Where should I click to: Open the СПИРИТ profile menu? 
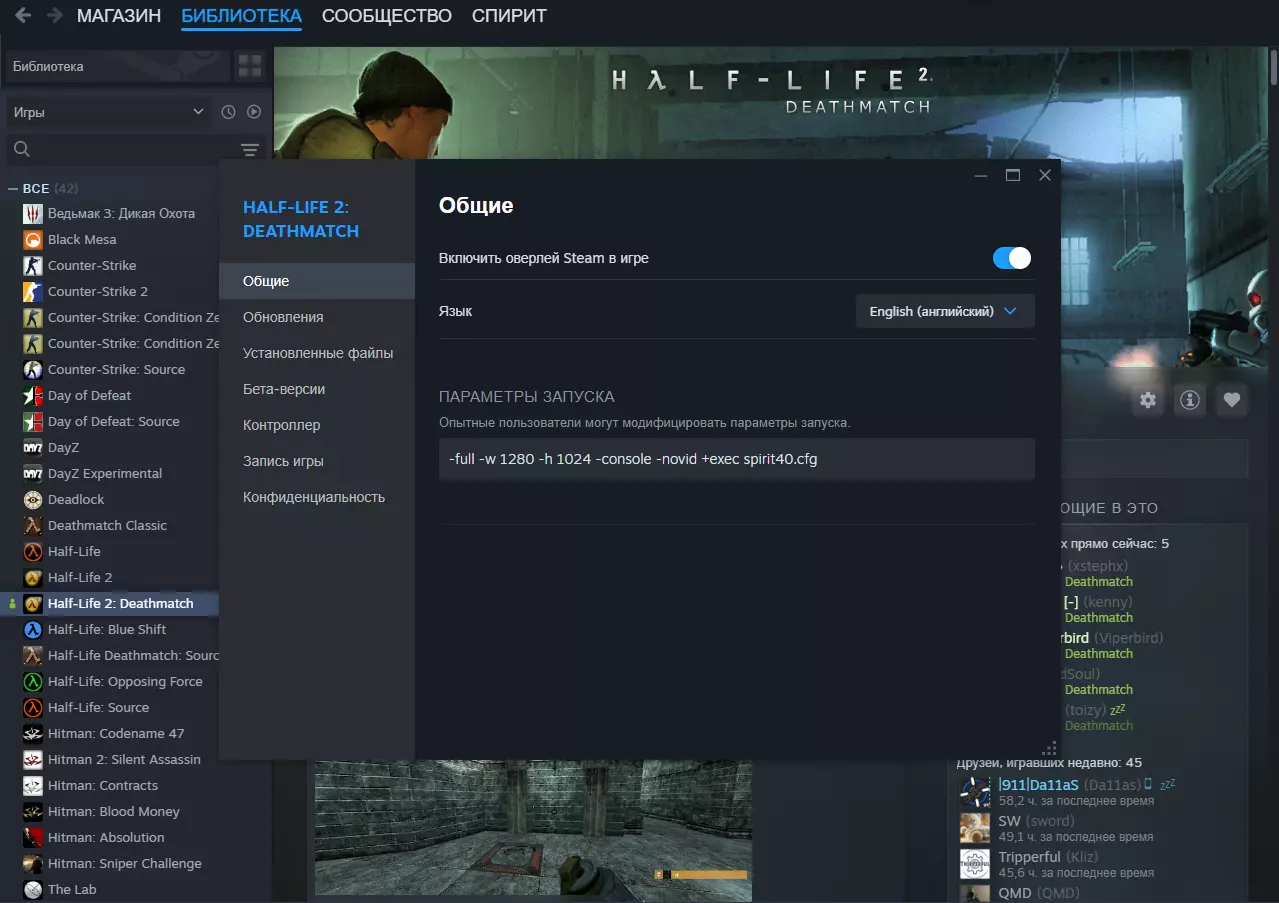point(509,16)
